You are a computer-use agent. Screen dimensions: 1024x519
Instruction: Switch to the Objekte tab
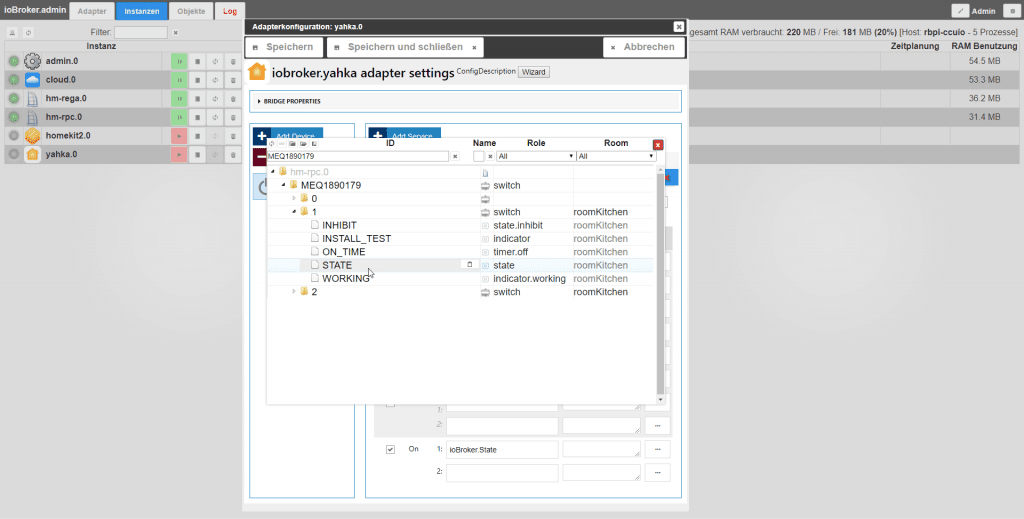tap(191, 11)
